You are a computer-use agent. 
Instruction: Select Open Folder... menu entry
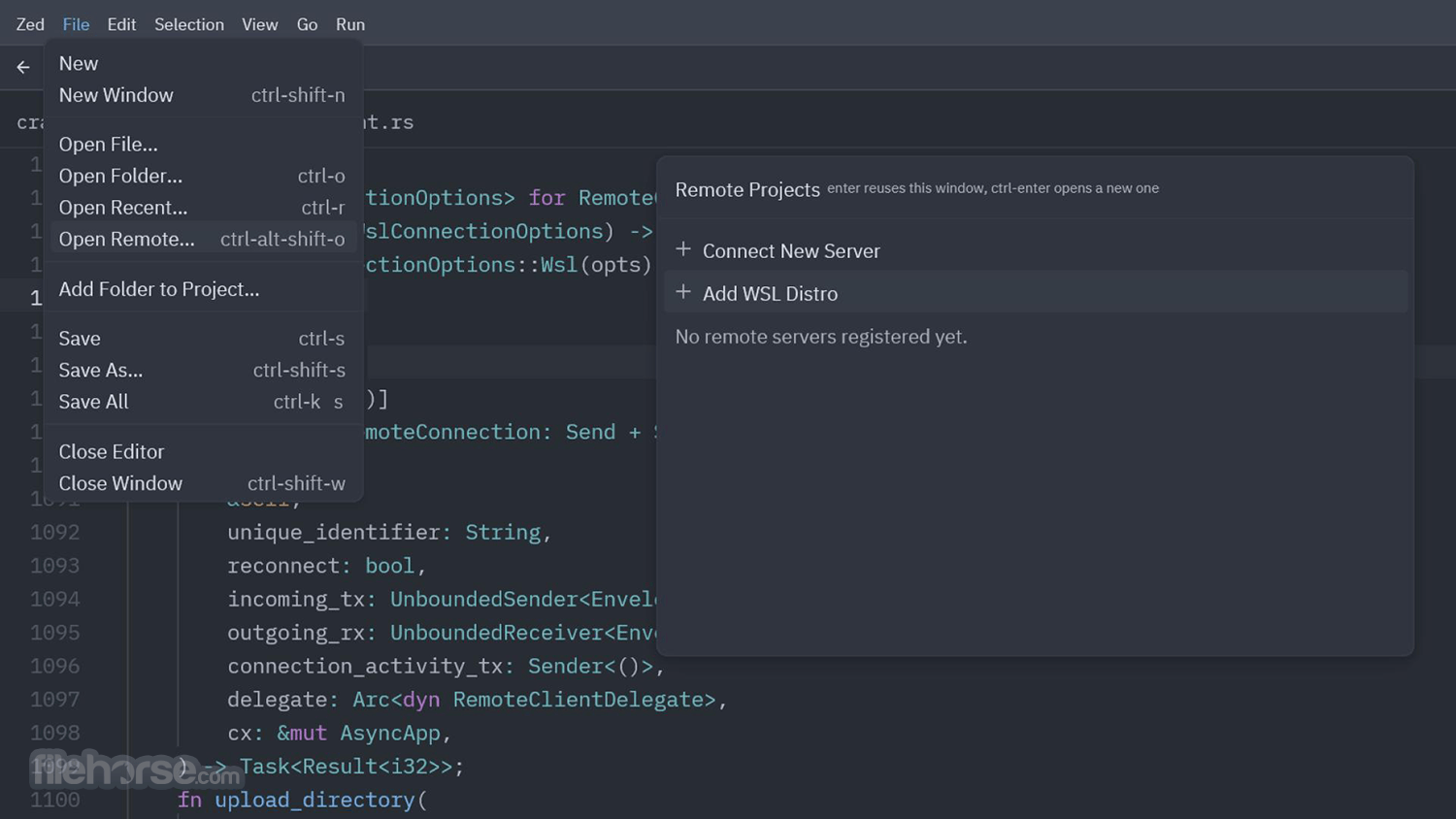coord(202,176)
